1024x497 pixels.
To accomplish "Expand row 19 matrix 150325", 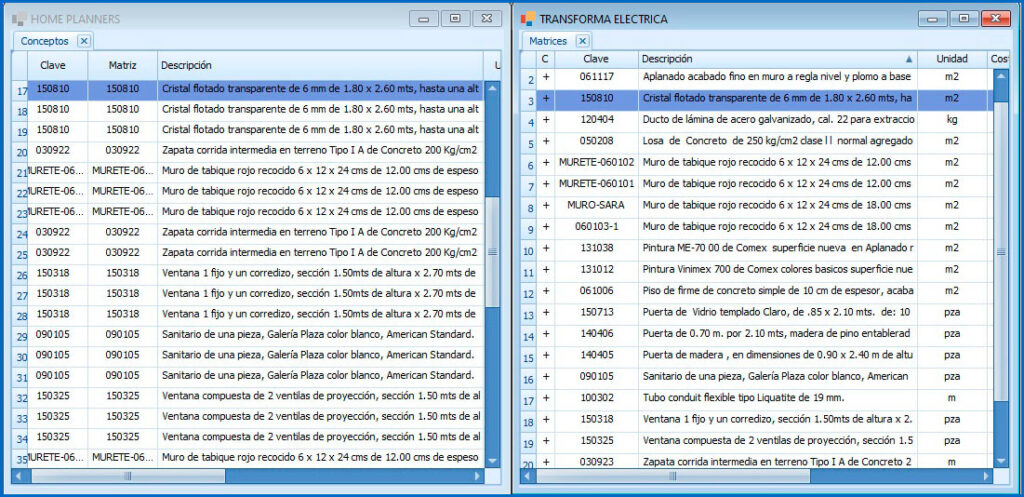I will 545,440.
